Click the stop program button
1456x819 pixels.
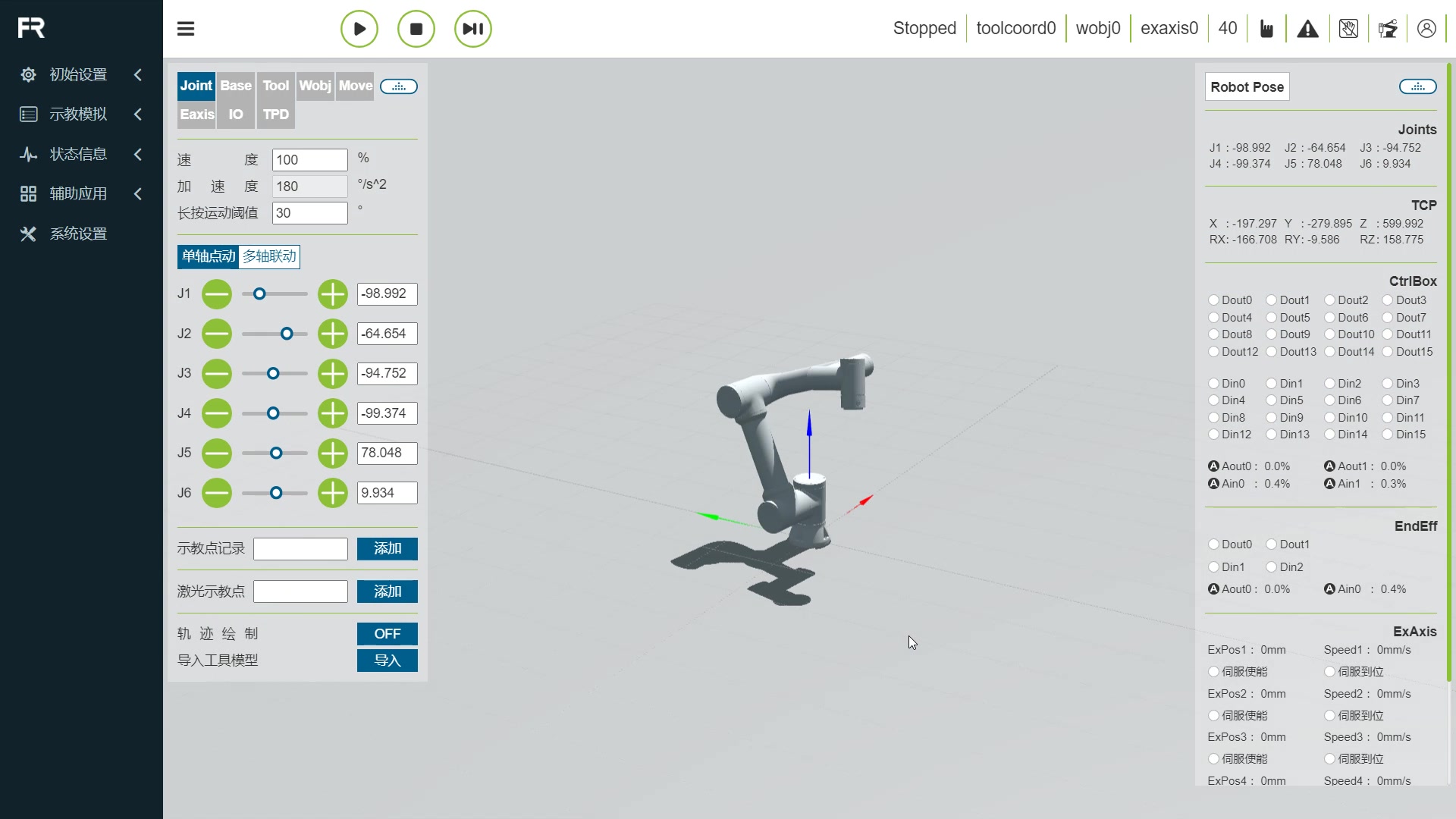(x=416, y=28)
